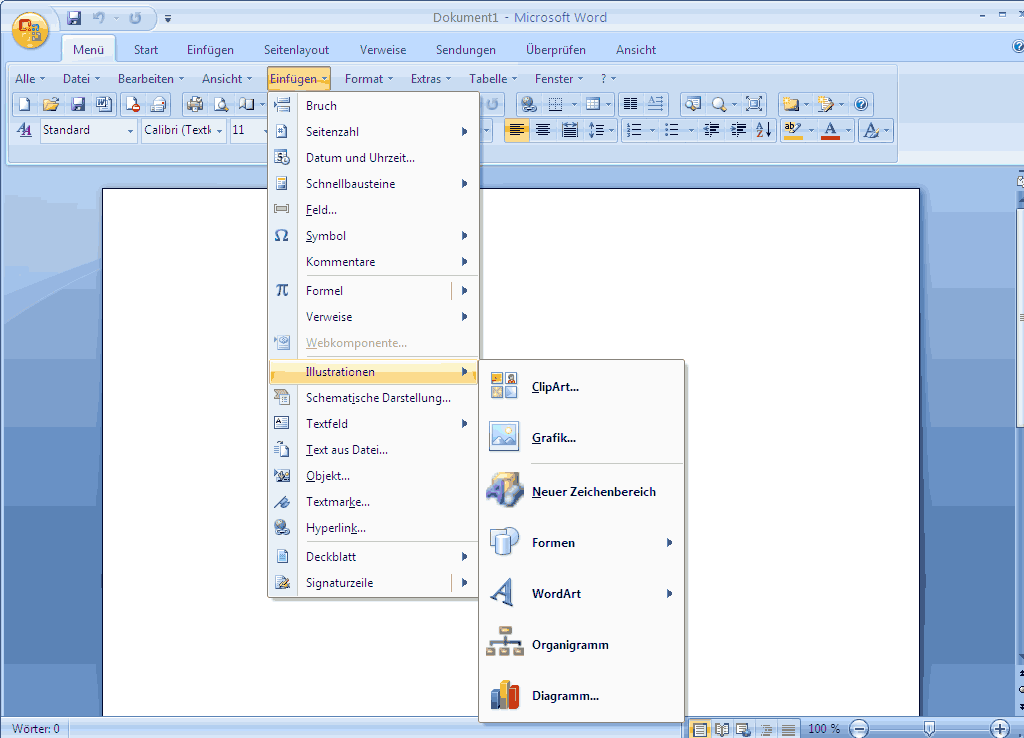The image size is (1024, 738).
Task: Click the Insert Hyperlink globe toolbar icon
Action: tap(528, 104)
